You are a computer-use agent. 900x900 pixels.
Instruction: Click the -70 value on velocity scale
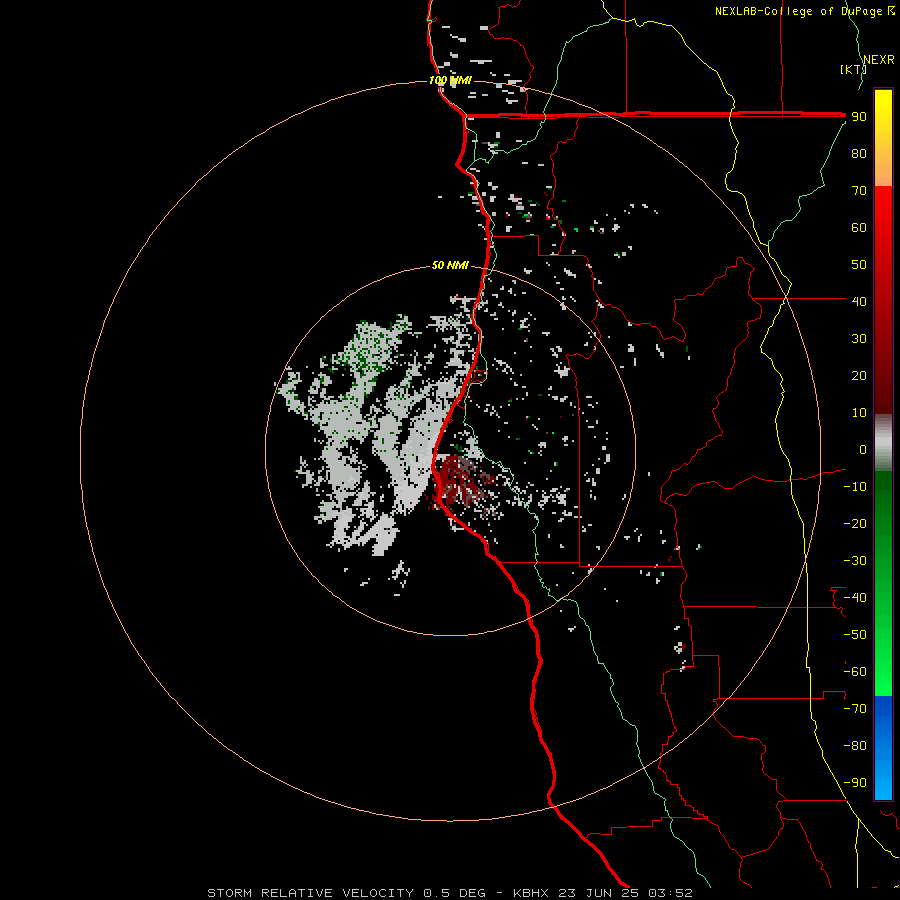[x=855, y=708]
